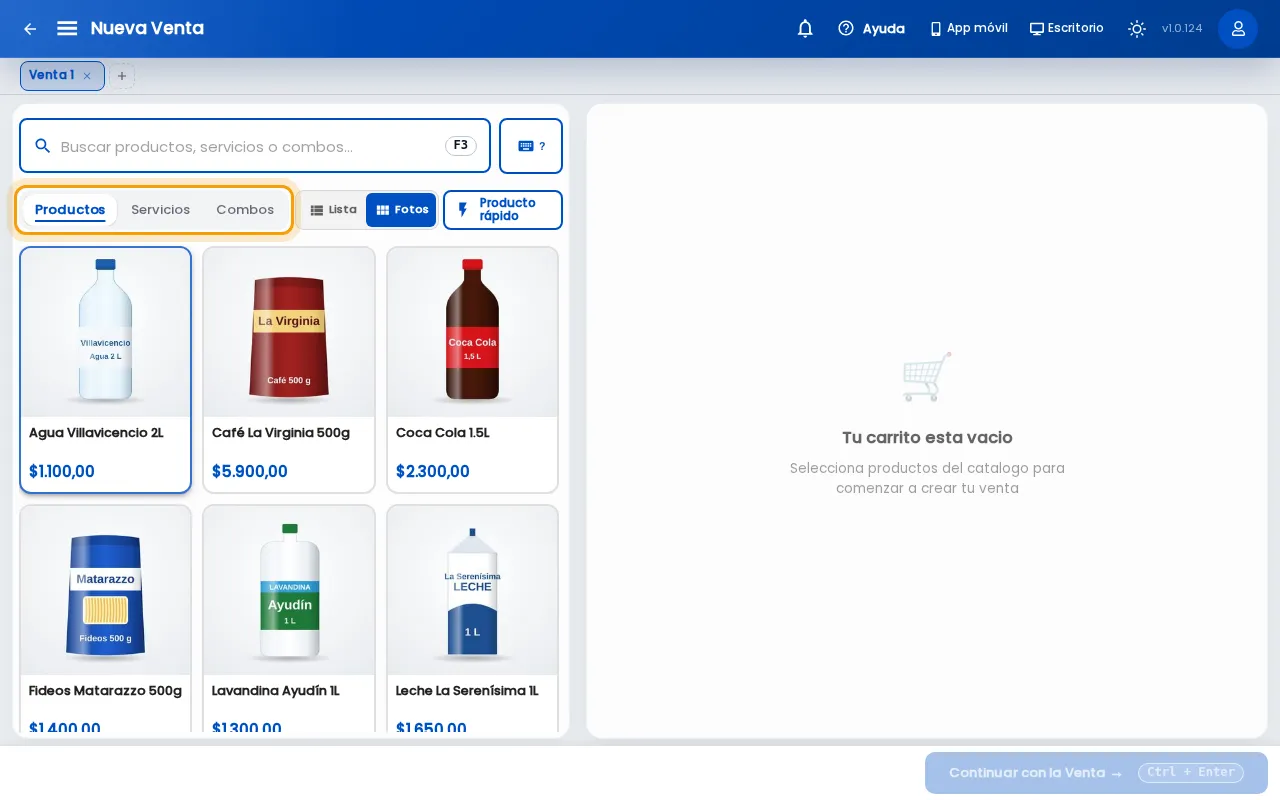The height and width of the screenshot is (800, 1280).
Task: Focus the product search field
Action: [255, 146]
